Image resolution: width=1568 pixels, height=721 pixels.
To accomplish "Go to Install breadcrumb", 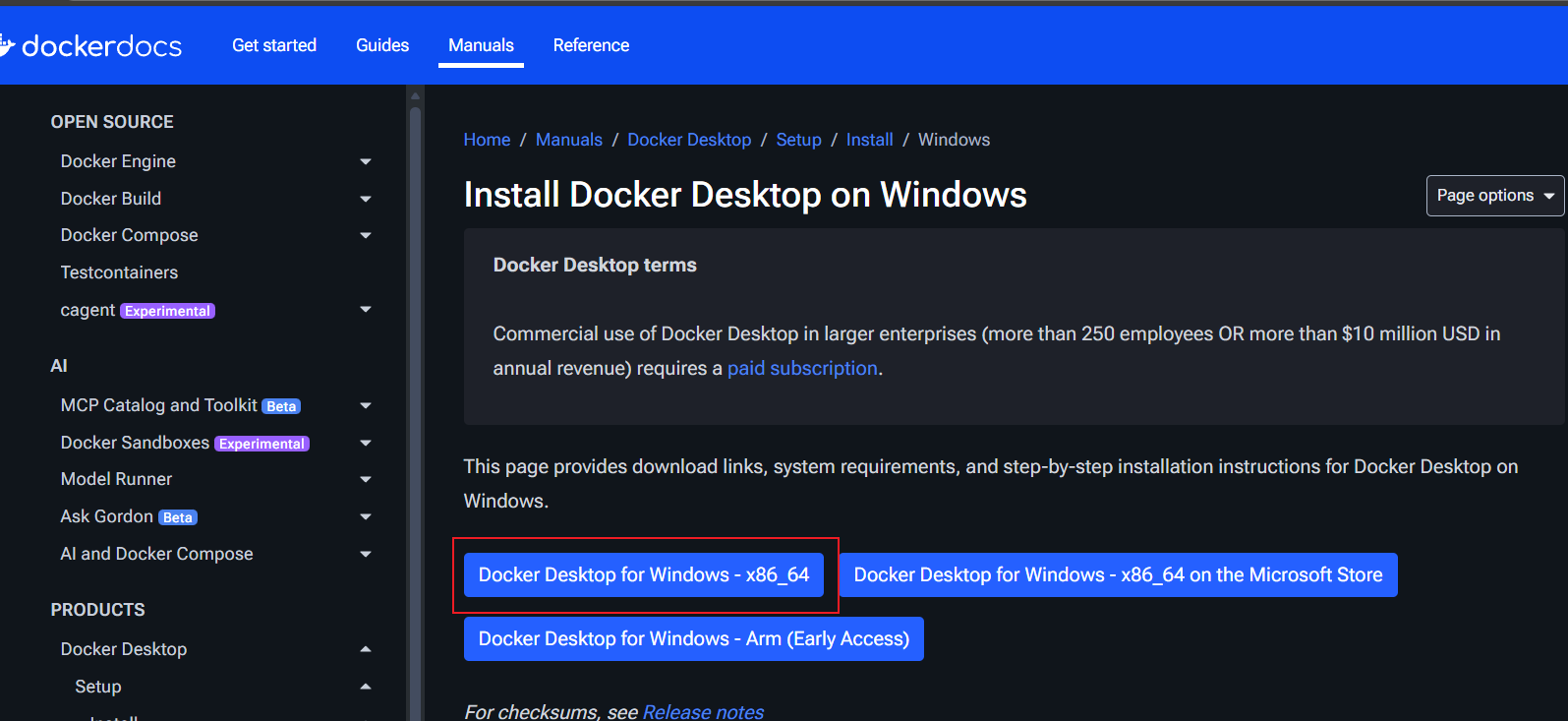I will 869,140.
